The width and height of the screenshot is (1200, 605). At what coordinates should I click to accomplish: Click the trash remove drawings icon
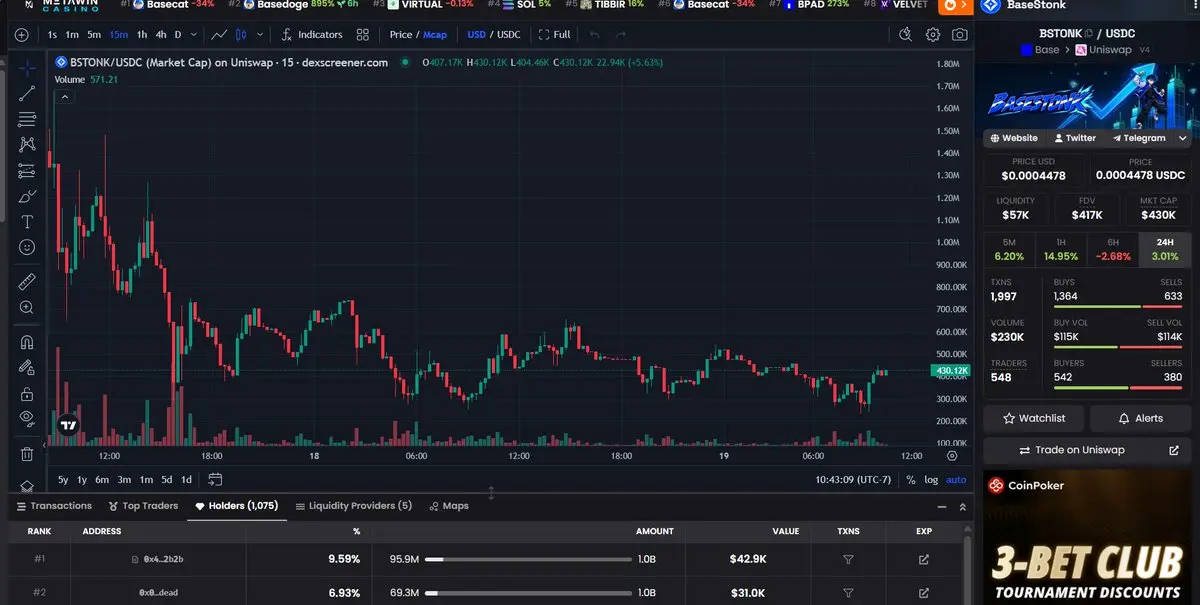(x=27, y=453)
